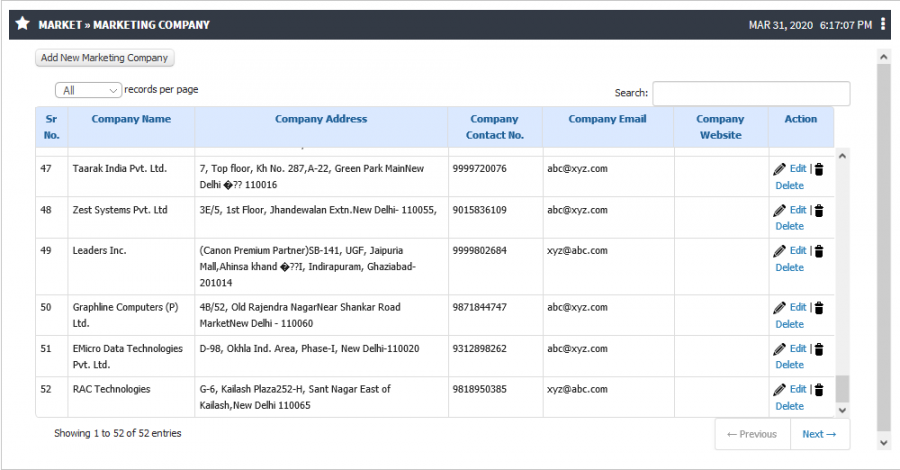Sort by Sr No. column header
The width and height of the screenshot is (900, 470).
click(51, 127)
